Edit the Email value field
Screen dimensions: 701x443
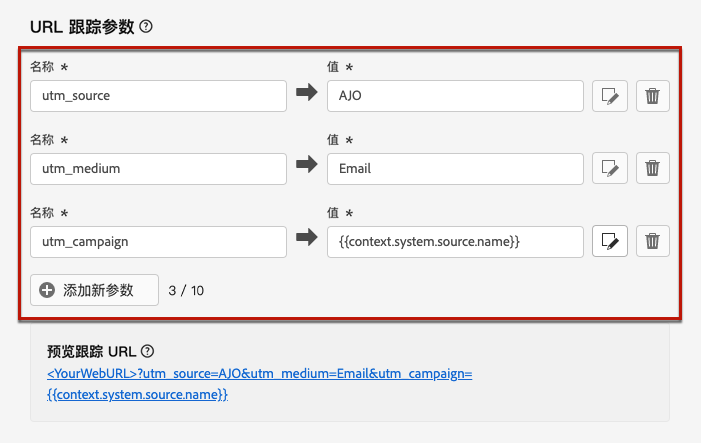[x=455, y=168]
